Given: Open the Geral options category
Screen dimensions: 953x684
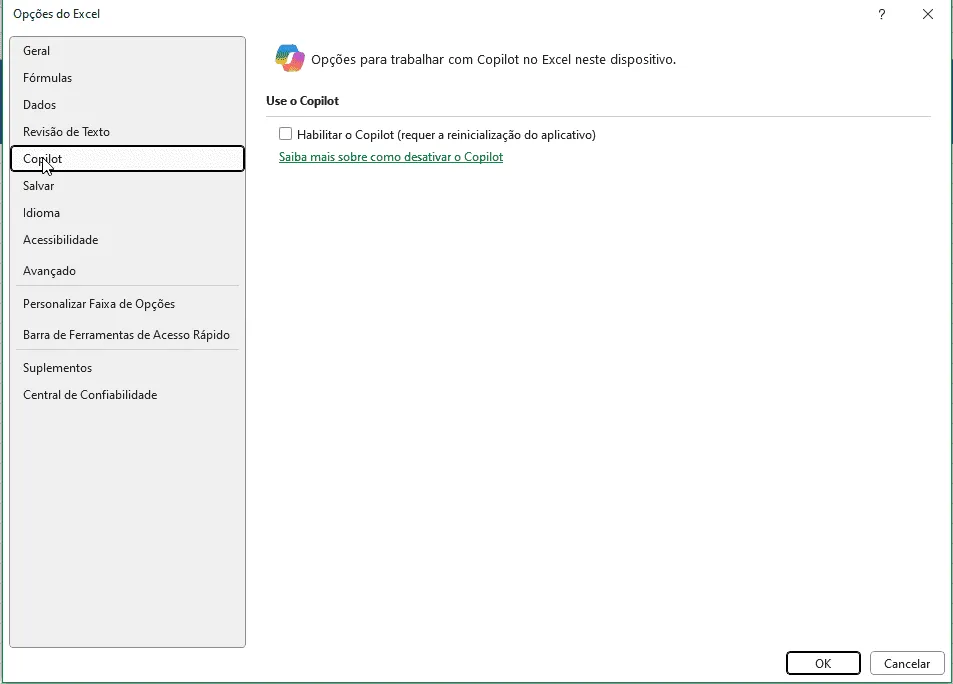Looking at the screenshot, I should coord(127,51).
